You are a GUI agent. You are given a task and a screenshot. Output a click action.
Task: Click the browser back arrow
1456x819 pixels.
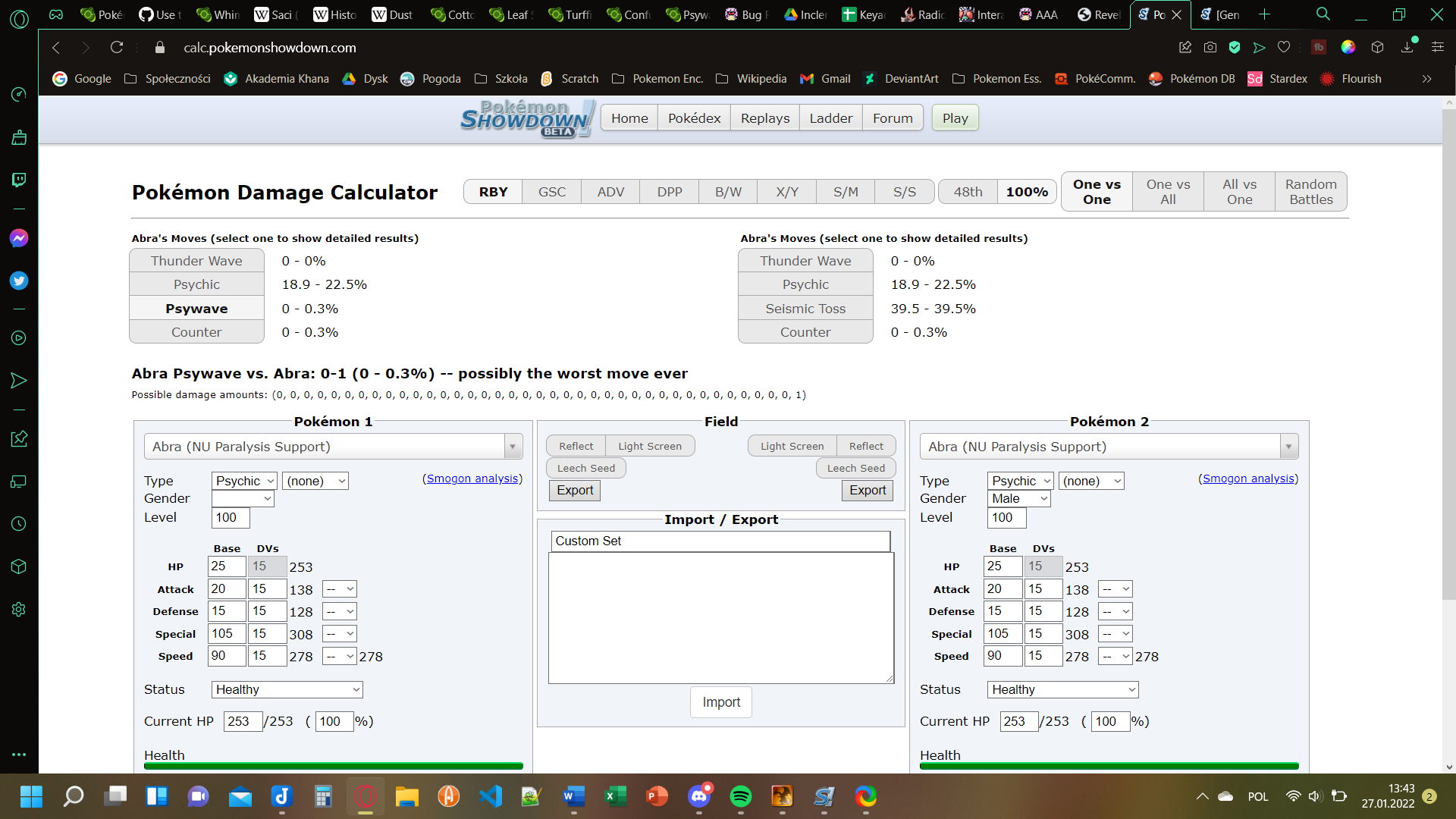56,47
